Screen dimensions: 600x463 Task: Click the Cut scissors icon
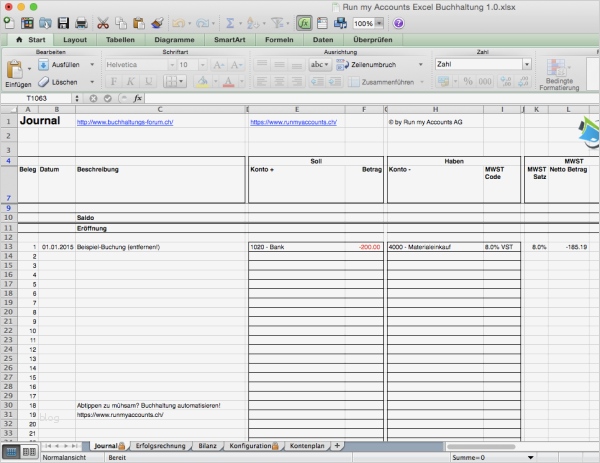(x=103, y=23)
